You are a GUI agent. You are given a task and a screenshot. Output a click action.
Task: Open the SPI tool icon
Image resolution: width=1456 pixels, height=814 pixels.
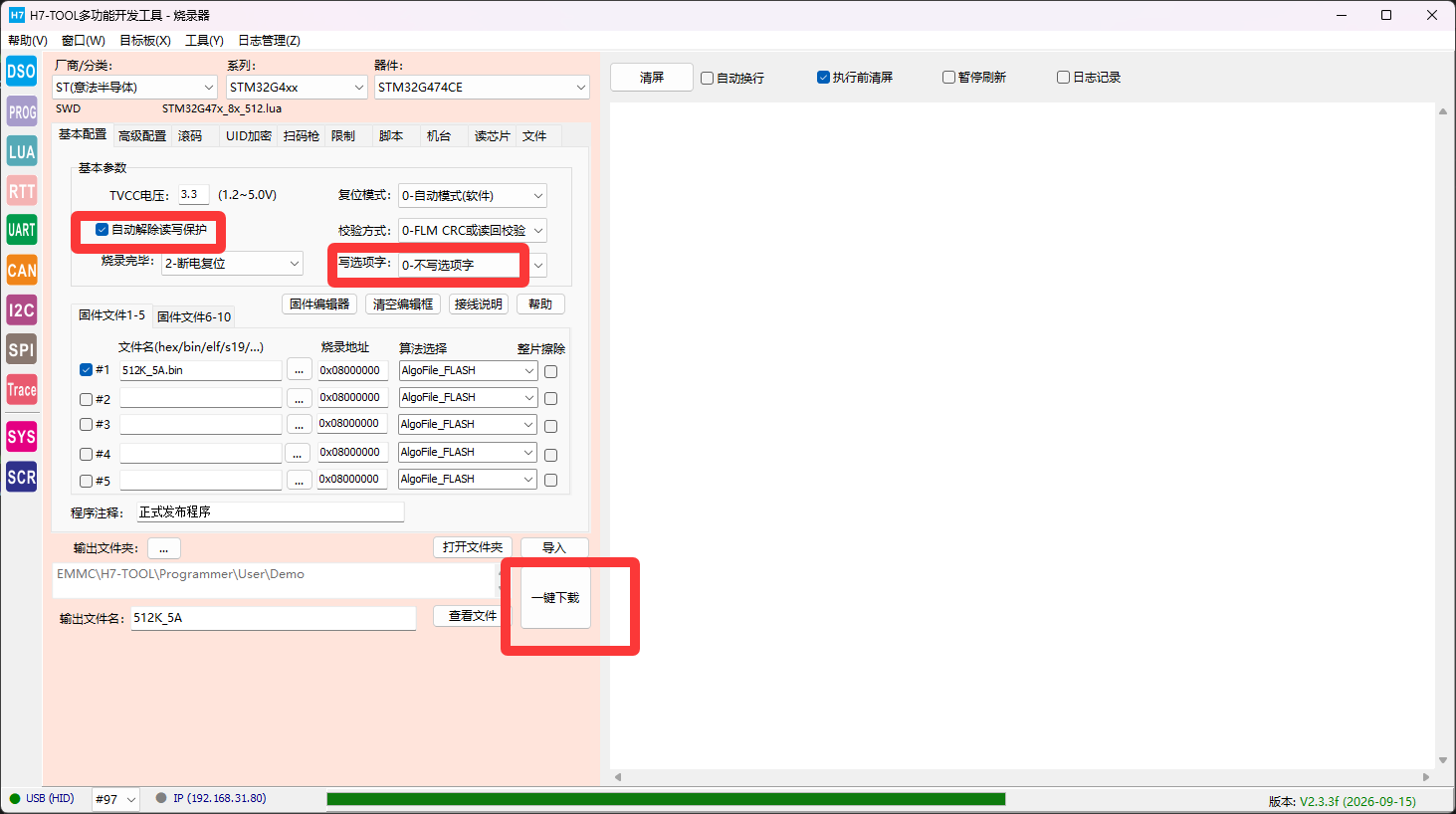click(22, 349)
